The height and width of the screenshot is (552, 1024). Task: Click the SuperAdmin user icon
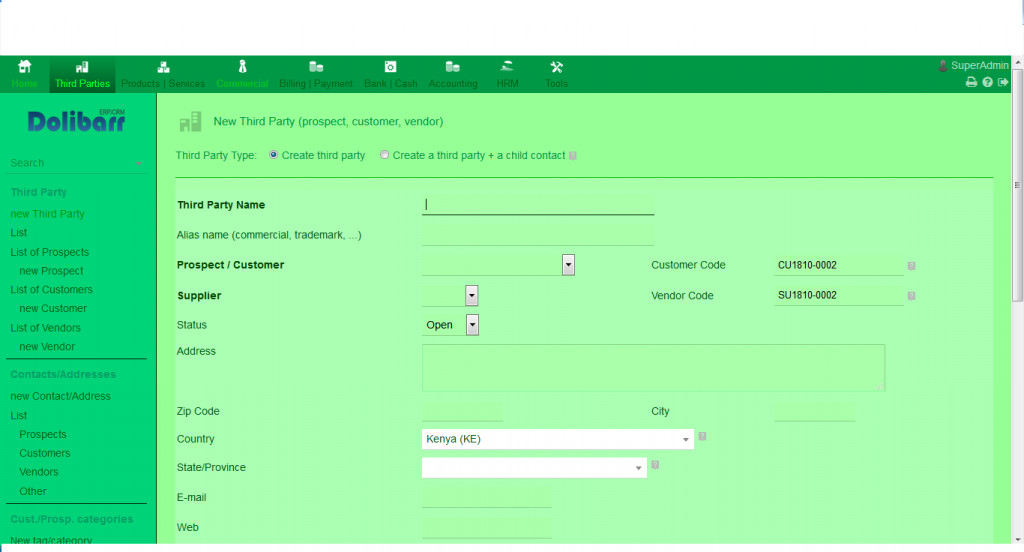[943, 65]
